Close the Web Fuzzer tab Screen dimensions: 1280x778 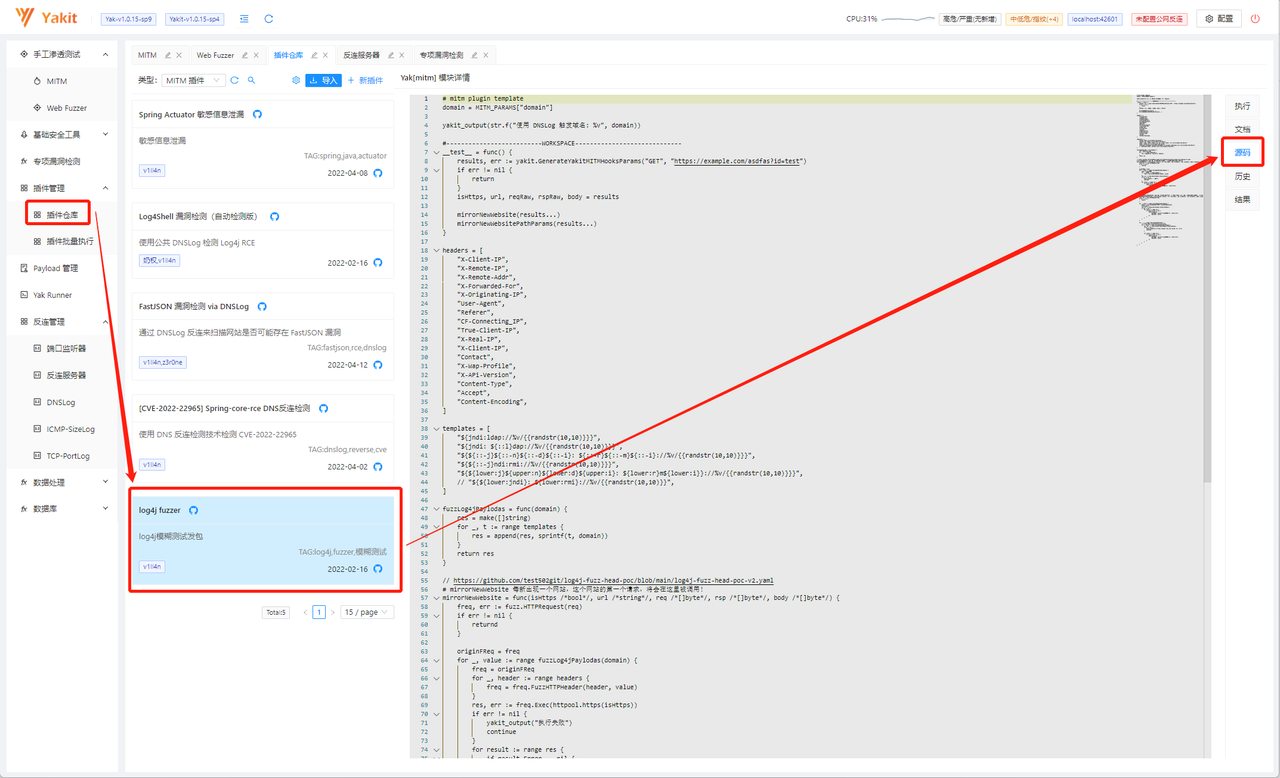click(256, 55)
